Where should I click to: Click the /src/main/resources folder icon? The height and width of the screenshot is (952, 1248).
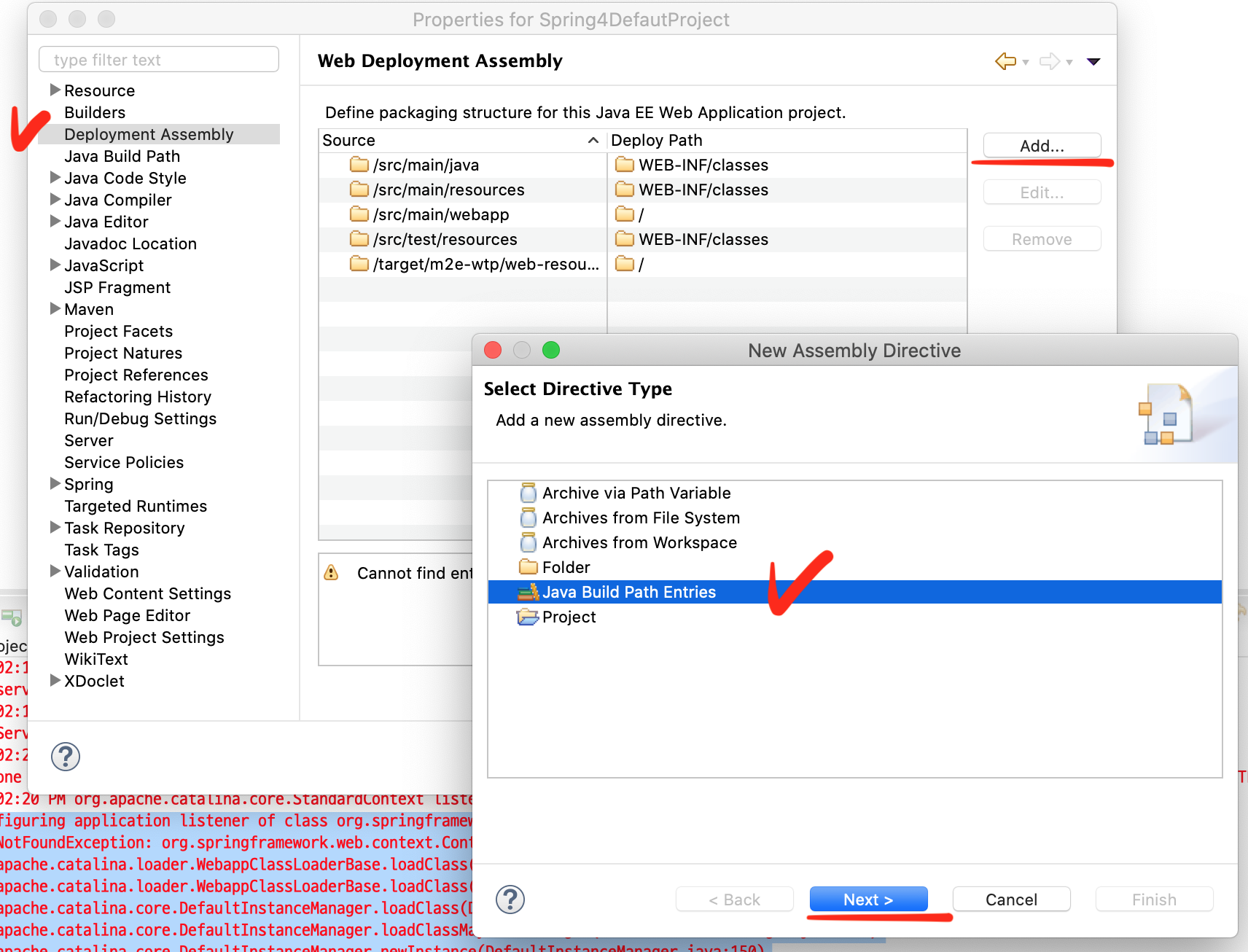coord(359,190)
